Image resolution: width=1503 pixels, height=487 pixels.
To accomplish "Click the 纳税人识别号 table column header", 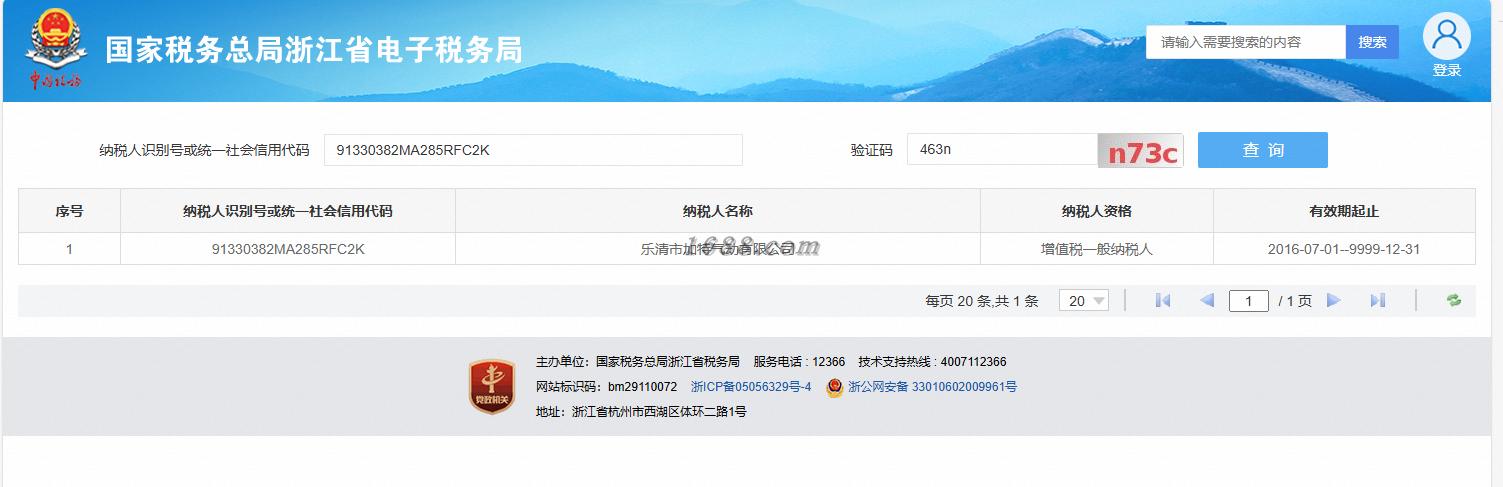I will coord(288,211).
